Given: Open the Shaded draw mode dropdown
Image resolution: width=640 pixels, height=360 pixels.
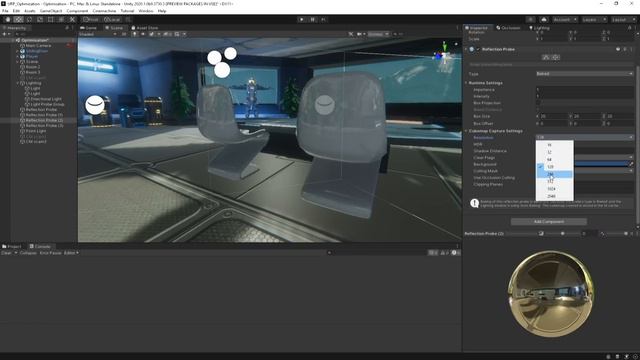Looking at the screenshot, I should (98, 34).
